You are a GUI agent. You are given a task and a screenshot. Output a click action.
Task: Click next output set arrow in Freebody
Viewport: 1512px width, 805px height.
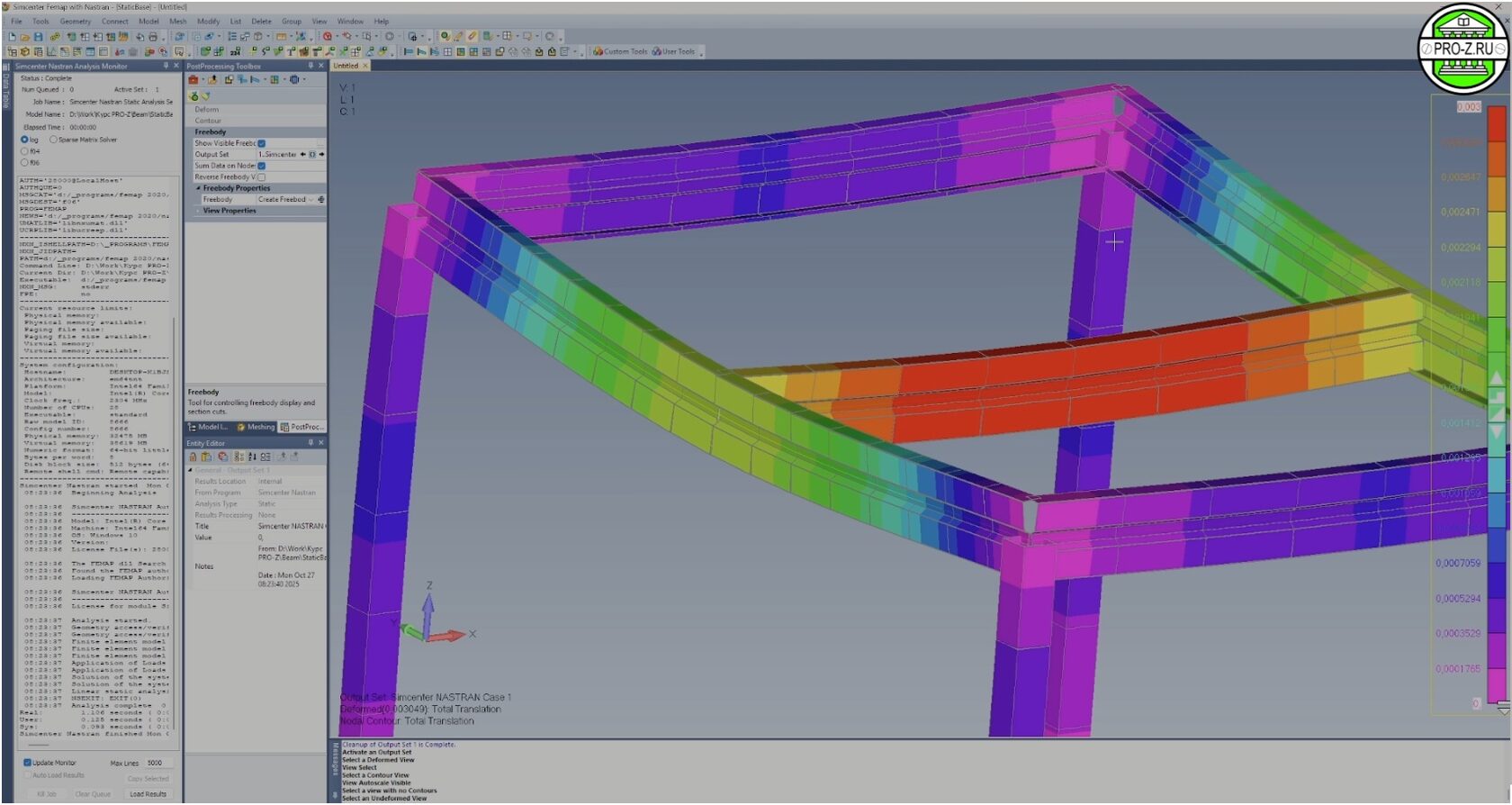pos(321,155)
